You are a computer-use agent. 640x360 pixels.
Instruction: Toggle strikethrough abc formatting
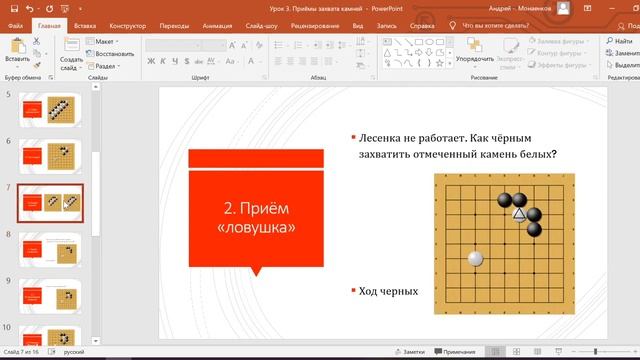pos(199,61)
